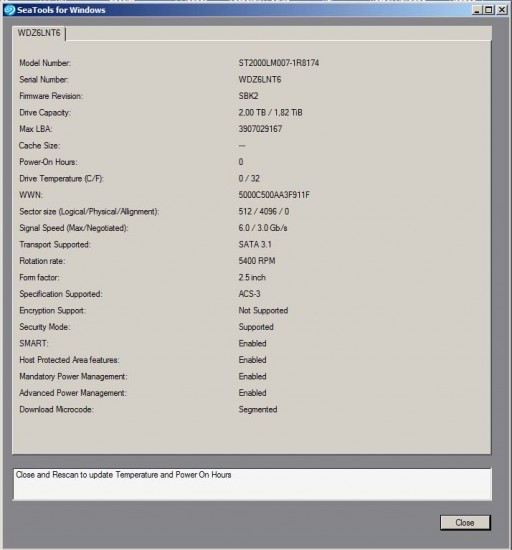Screen dimensions: 512x550
Task: Click the Close button at bottom
Action: pos(465,523)
